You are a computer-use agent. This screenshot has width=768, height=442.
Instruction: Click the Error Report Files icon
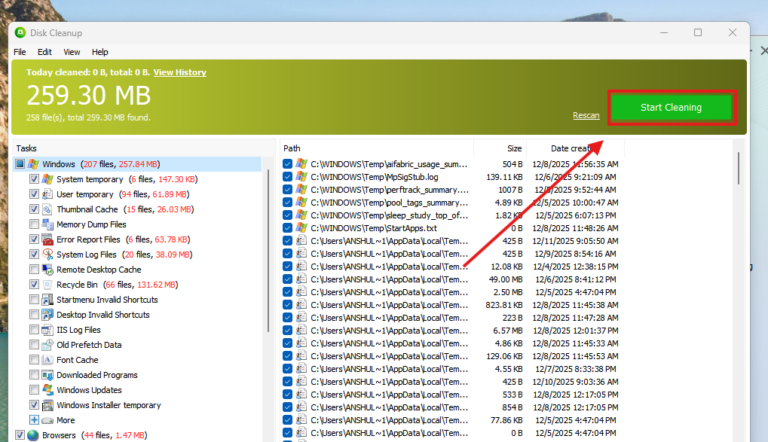48,240
